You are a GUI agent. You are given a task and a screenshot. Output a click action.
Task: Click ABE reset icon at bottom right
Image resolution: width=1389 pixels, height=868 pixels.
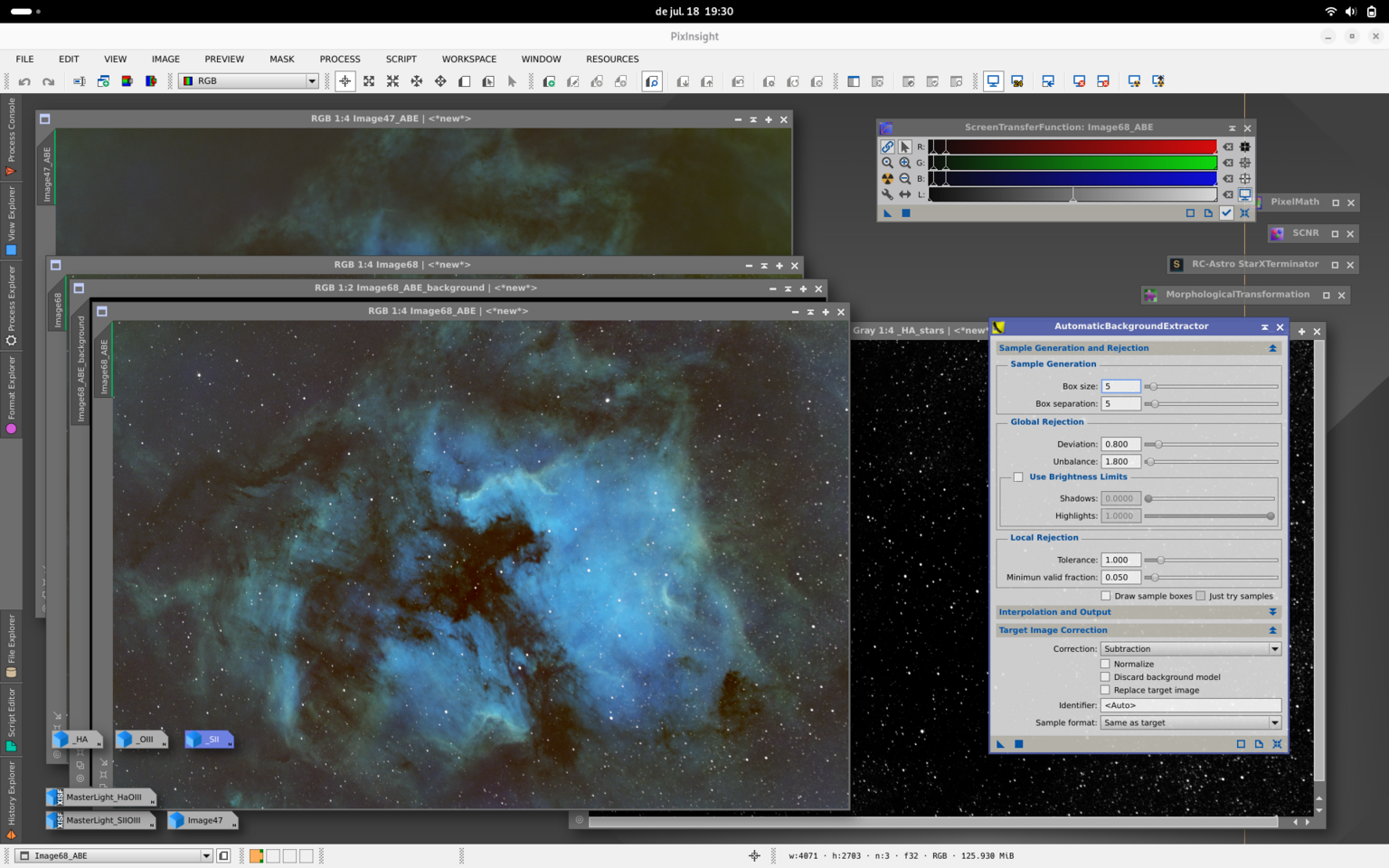pos(1277,744)
